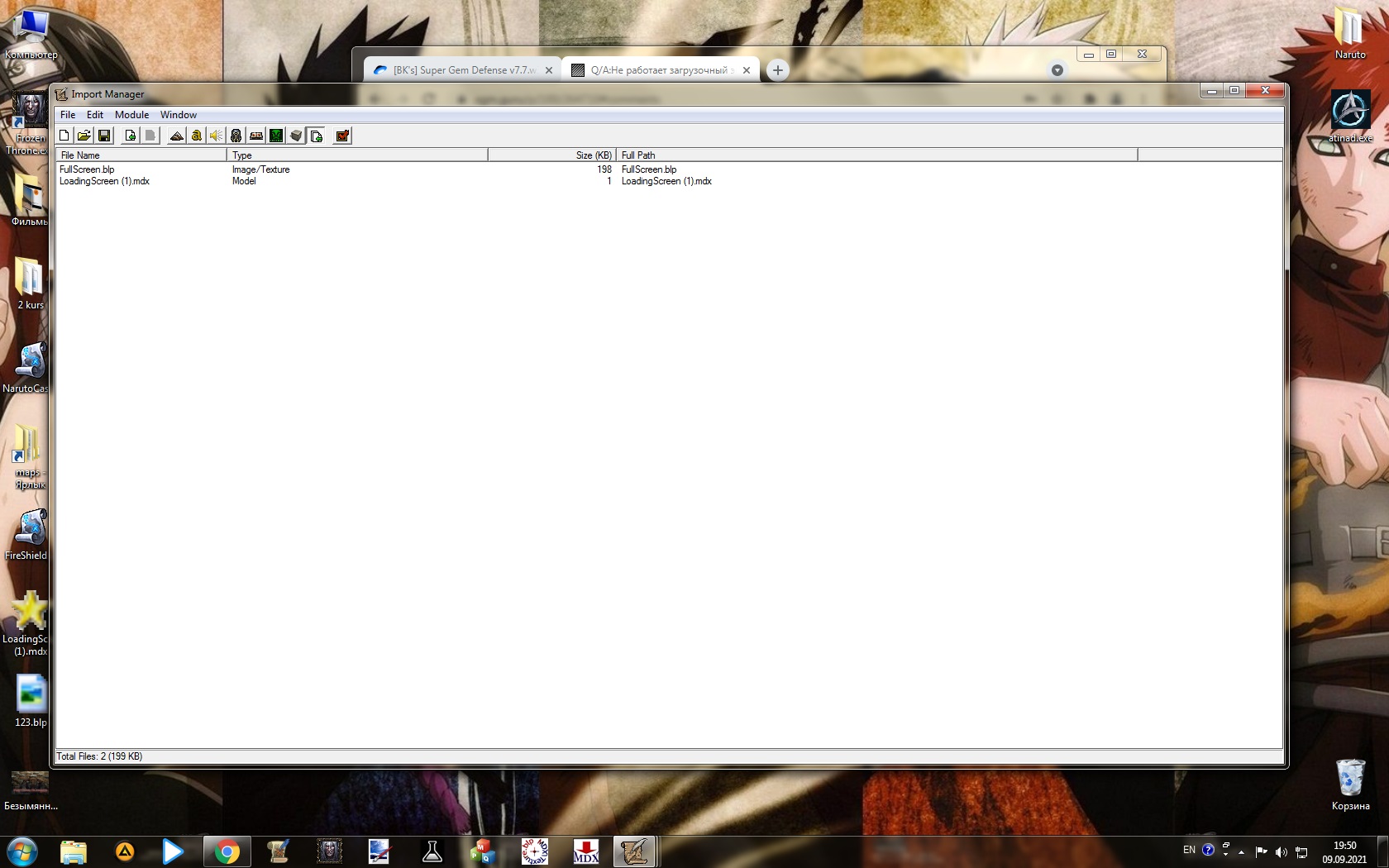Sort by Full Path column header
Image resolution: width=1389 pixels, height=868 pixels.
pyautogui.click(x=877, y=155)
